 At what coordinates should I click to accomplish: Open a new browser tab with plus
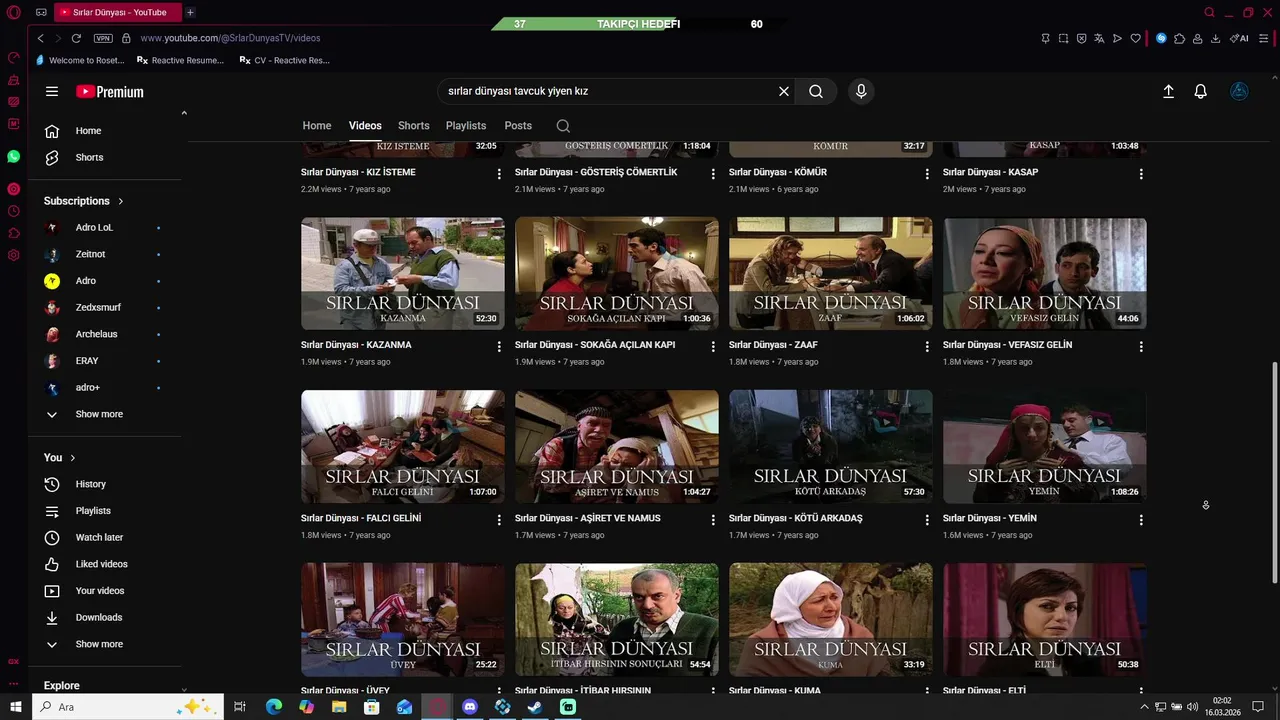[190, 12]
